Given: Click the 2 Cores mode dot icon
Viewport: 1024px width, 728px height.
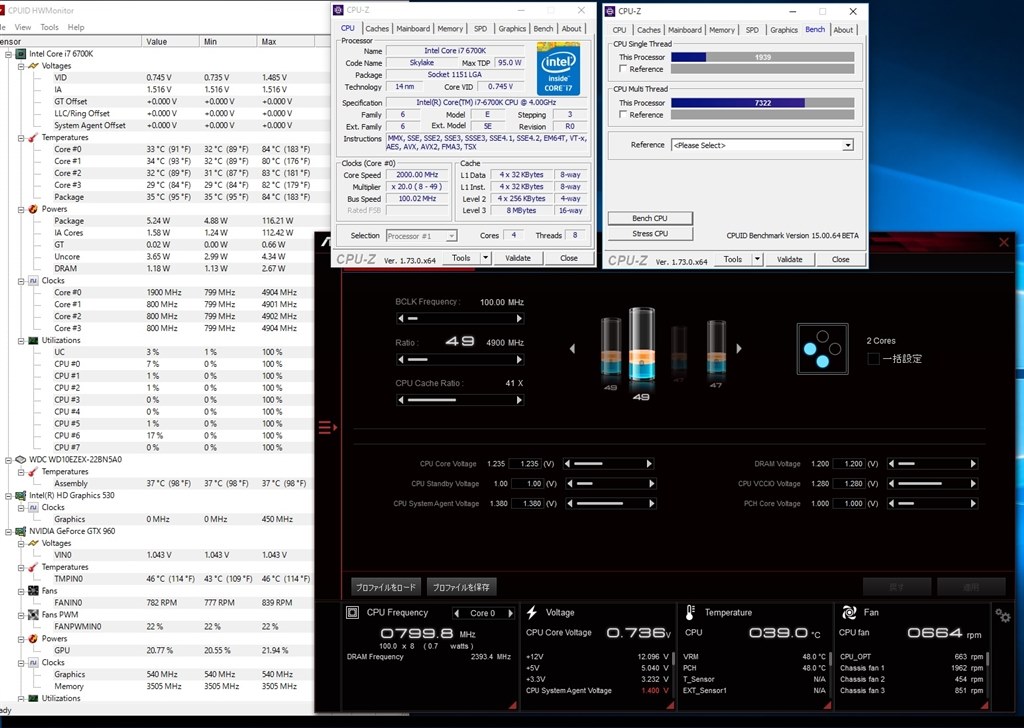Looking at the screenshot, I should coord(822,349).
